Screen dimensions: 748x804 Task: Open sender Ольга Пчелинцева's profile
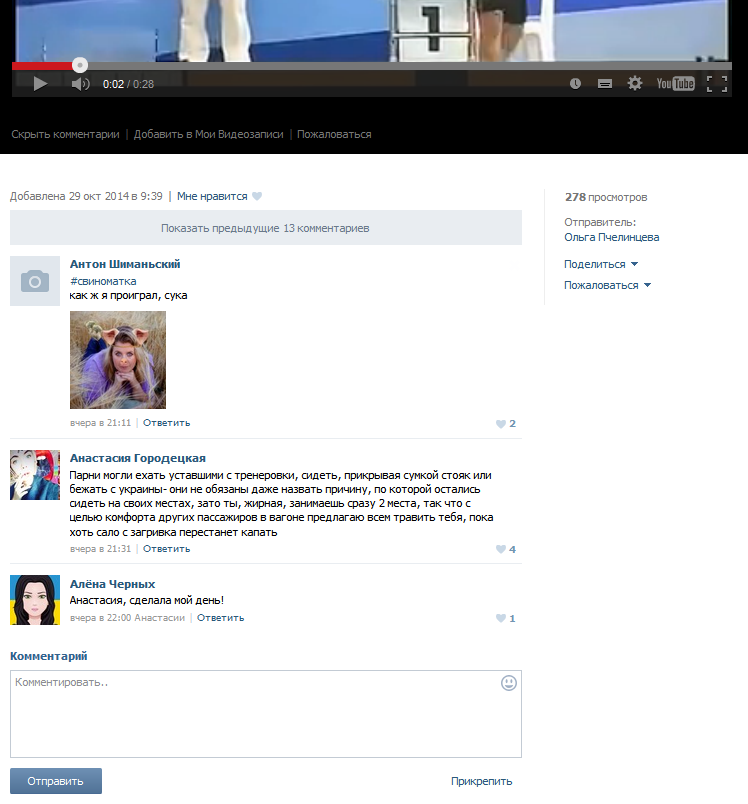click(612, 237)
